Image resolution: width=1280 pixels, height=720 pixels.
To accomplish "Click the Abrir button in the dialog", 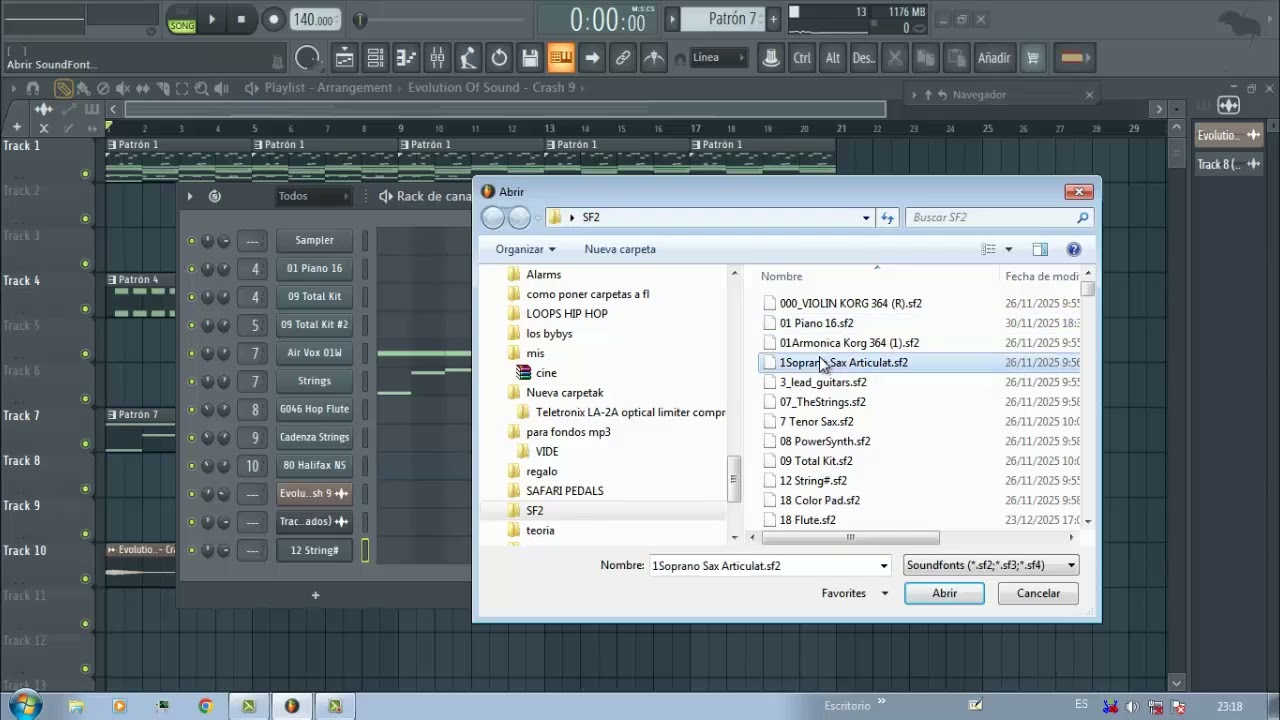I will tap(944, 593).
